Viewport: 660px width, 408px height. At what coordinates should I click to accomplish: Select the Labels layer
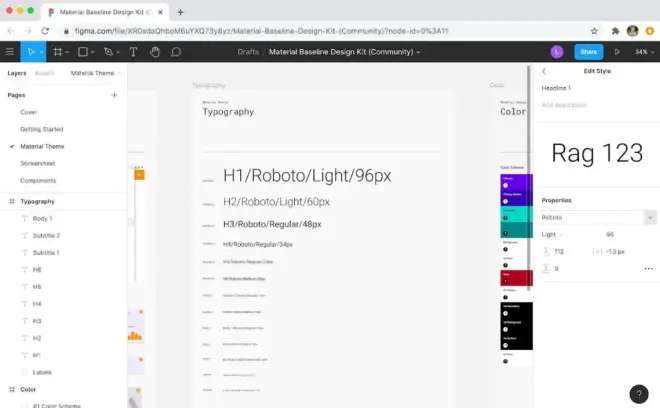tap(42, 373)
